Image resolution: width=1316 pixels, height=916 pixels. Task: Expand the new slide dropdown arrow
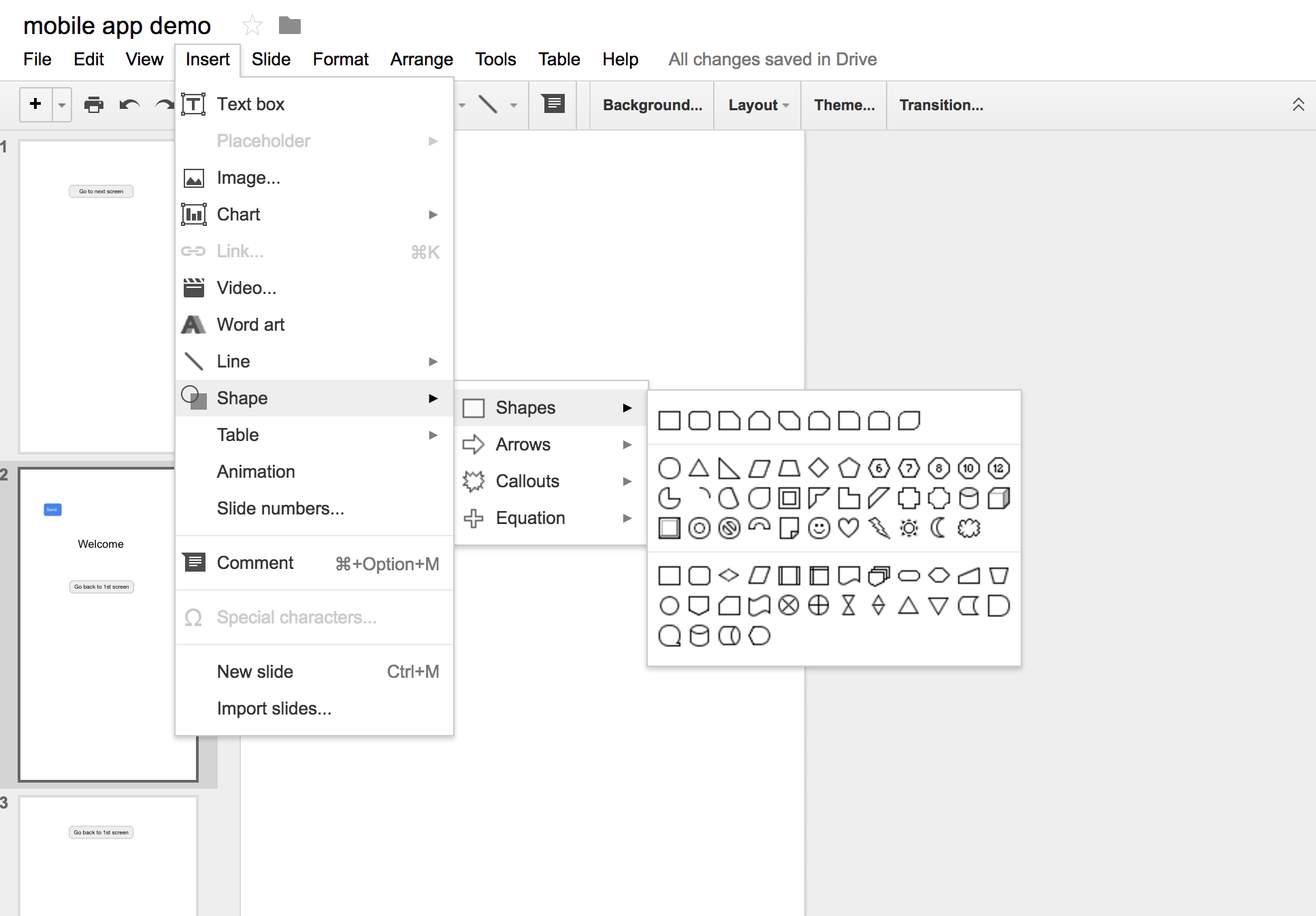click(x=62, y=105)
